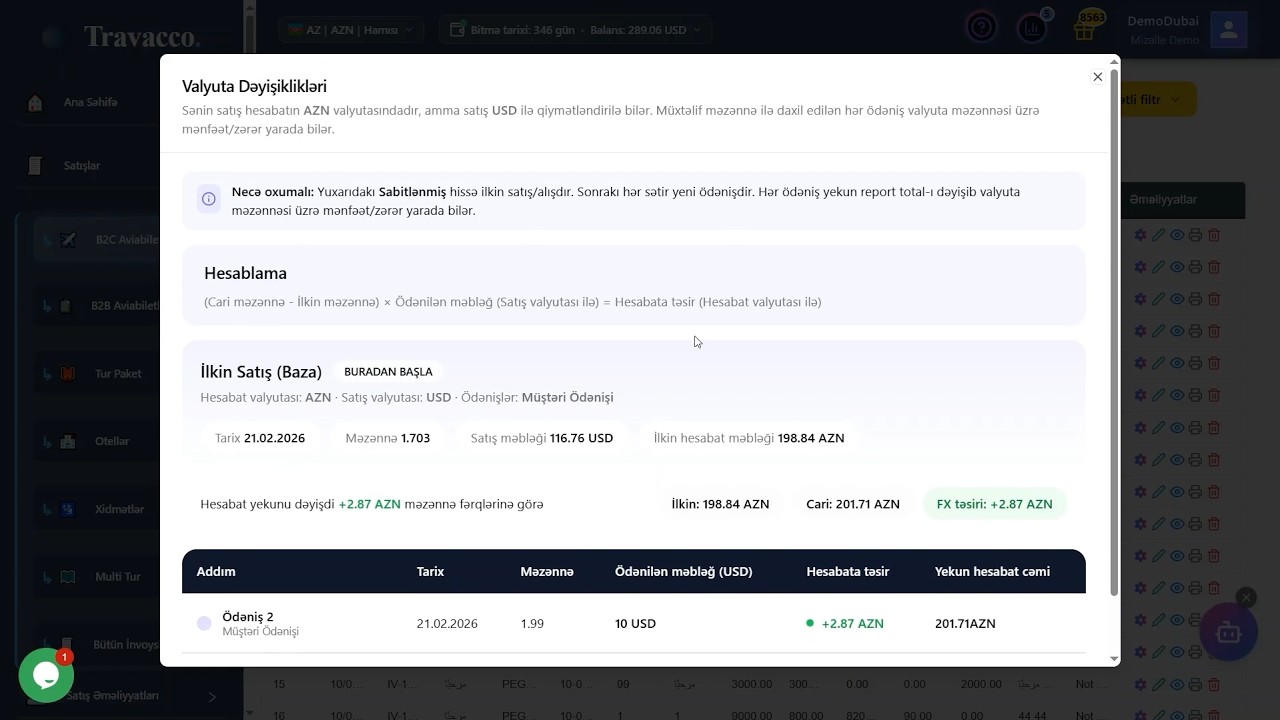Click settings gear in row 15

[x=1141, y=684]
